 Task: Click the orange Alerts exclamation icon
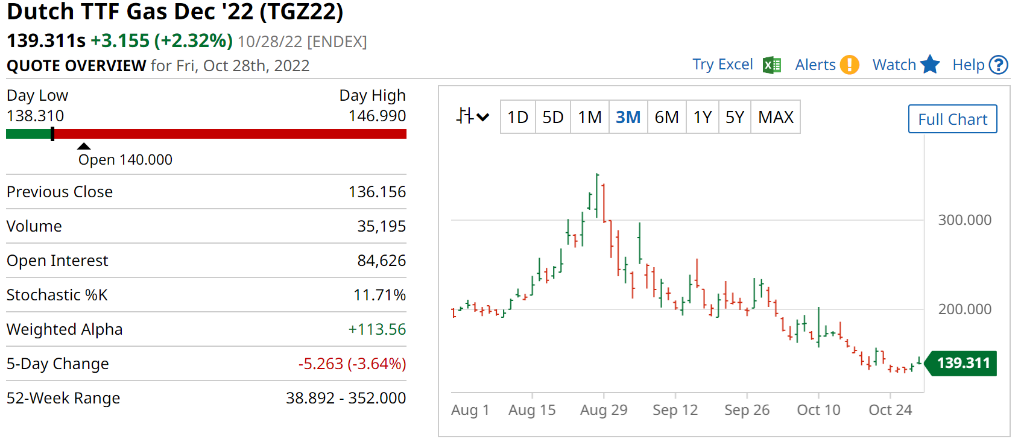tap(850, 65)
